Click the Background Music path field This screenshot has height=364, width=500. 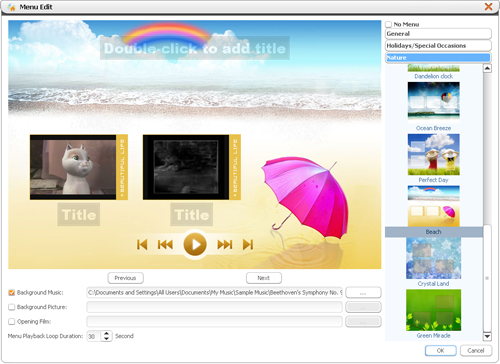[x=214, y=293]
